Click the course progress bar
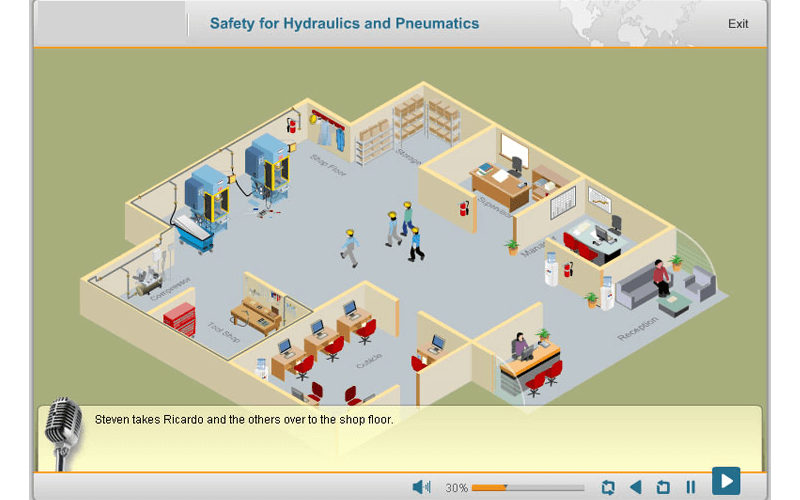 pyautogui.click(x=527, y=488)
